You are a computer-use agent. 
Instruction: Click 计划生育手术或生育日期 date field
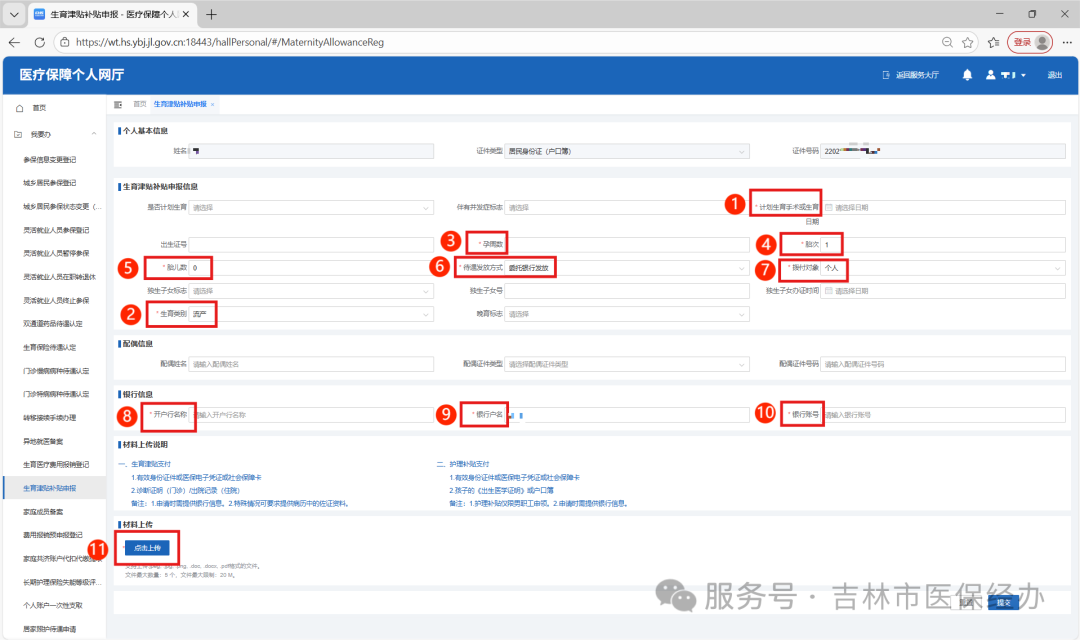pos(943,207)
